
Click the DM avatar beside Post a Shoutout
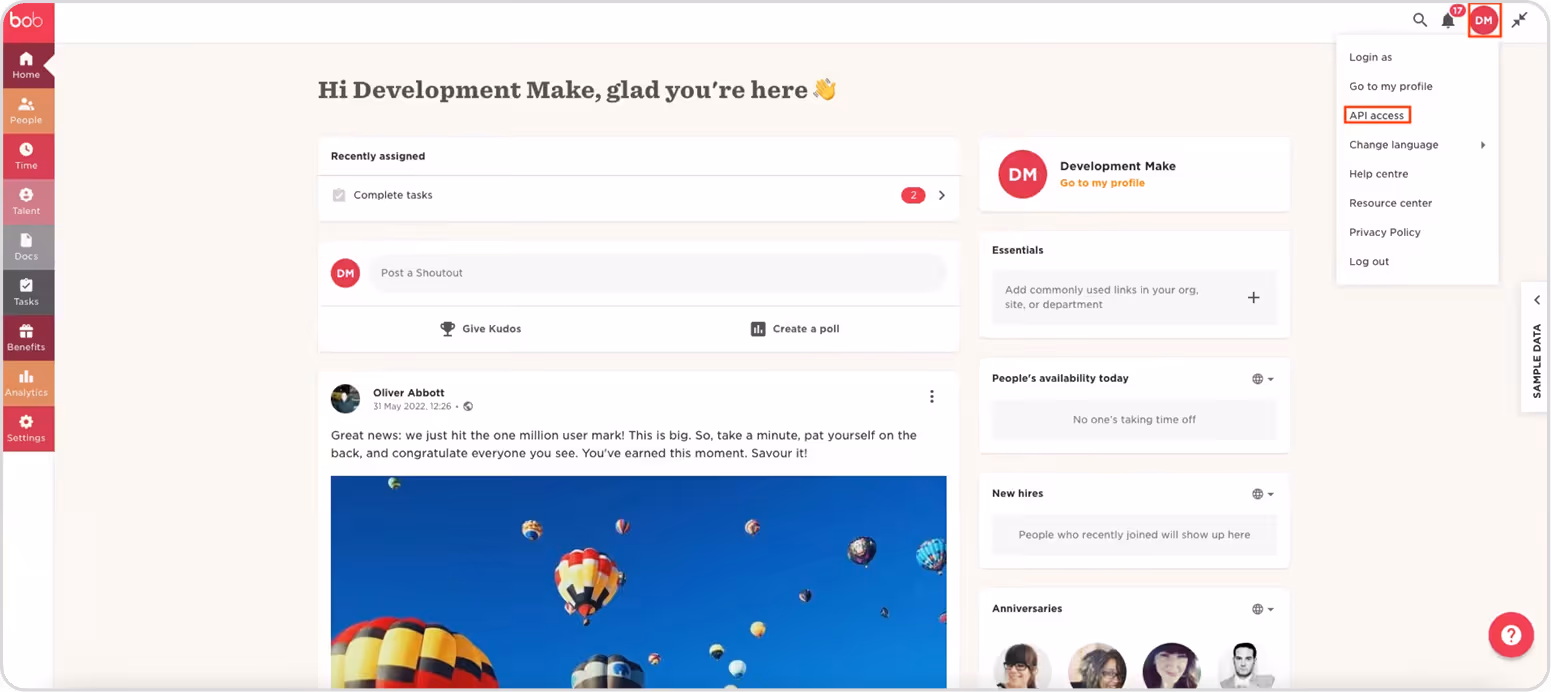coord(346,273)
